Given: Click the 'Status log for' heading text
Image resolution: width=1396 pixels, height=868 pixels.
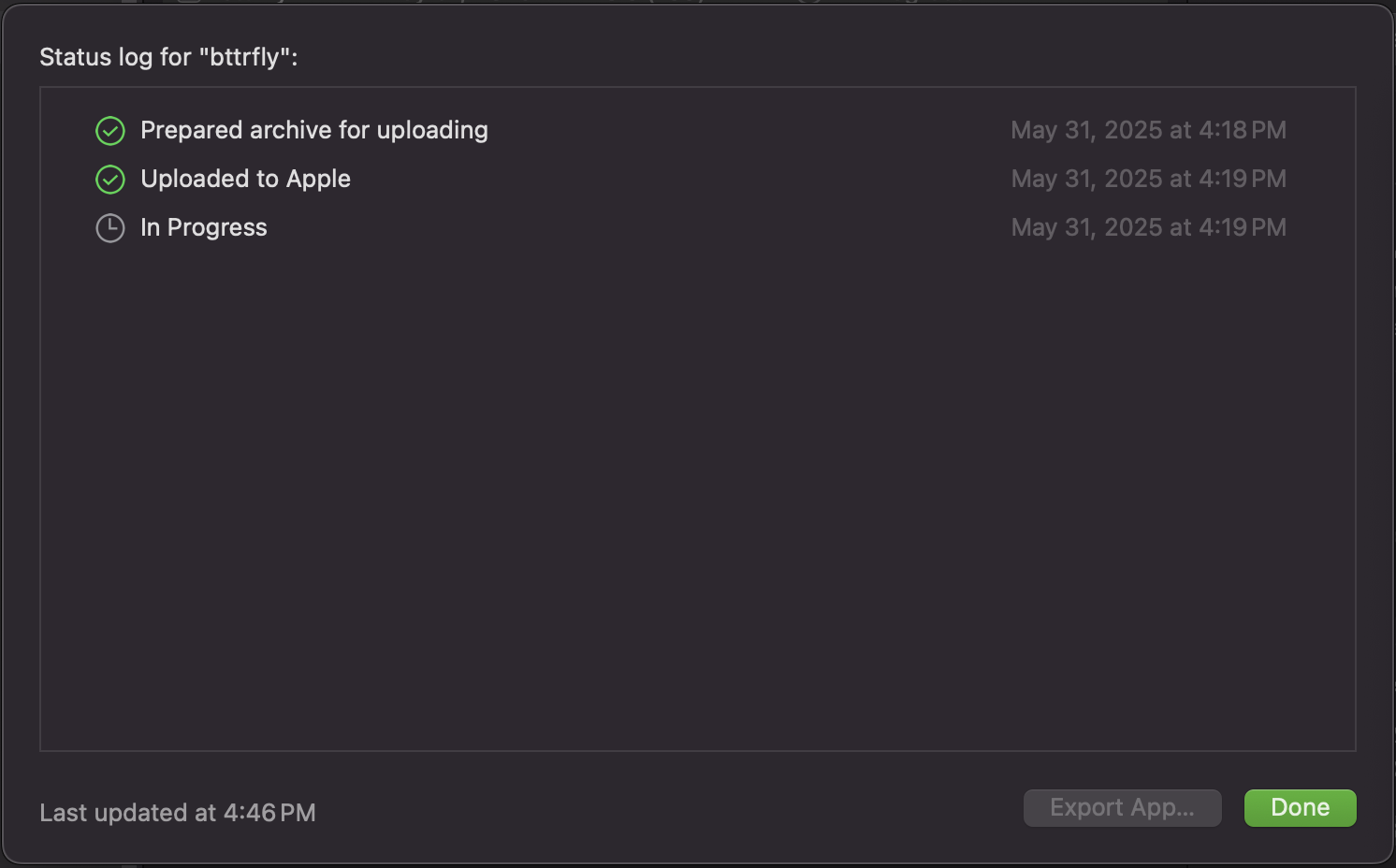Looking at the screenshot, I should [116, 57].
